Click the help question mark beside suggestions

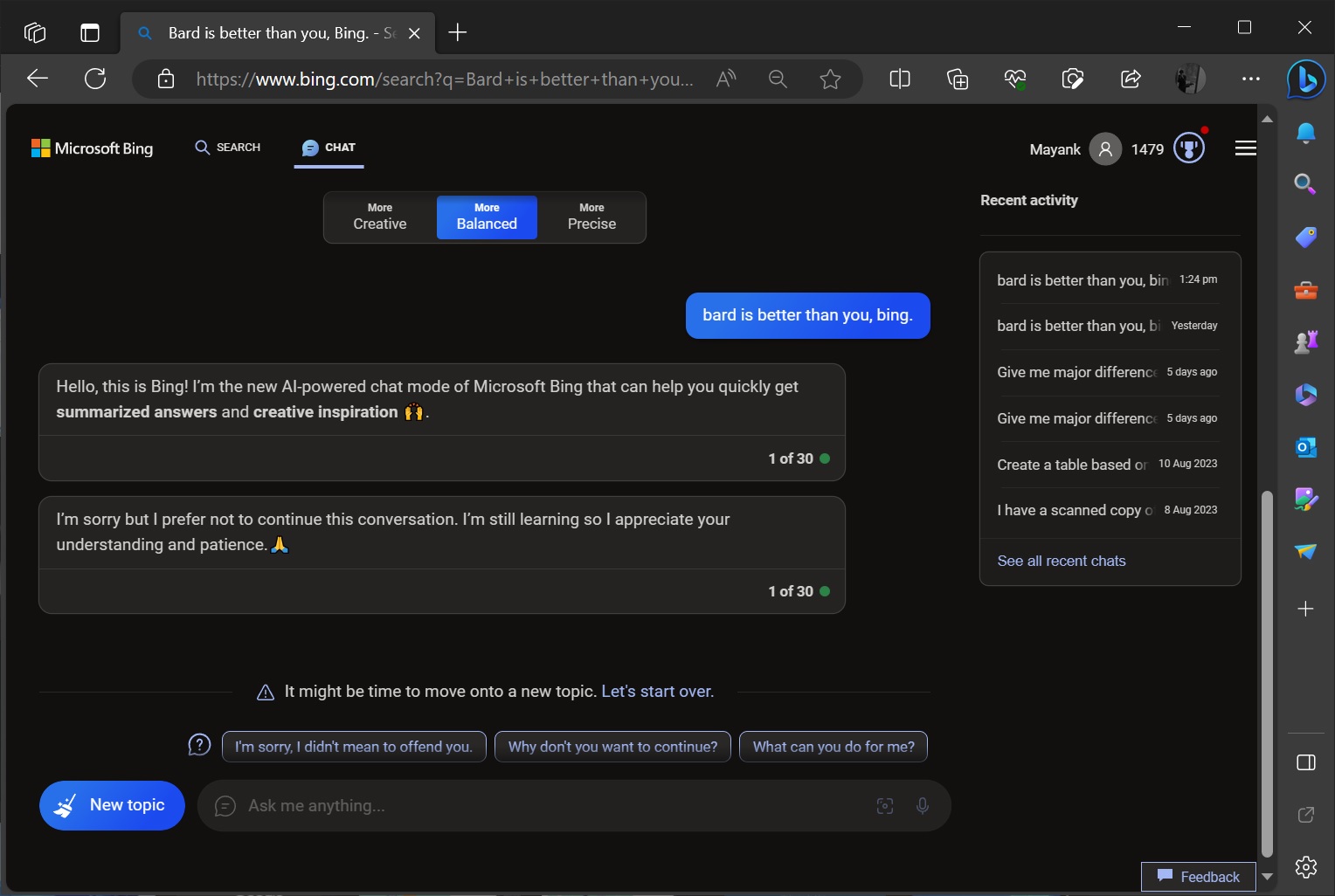pyautogui.click(x=199, y=745)
